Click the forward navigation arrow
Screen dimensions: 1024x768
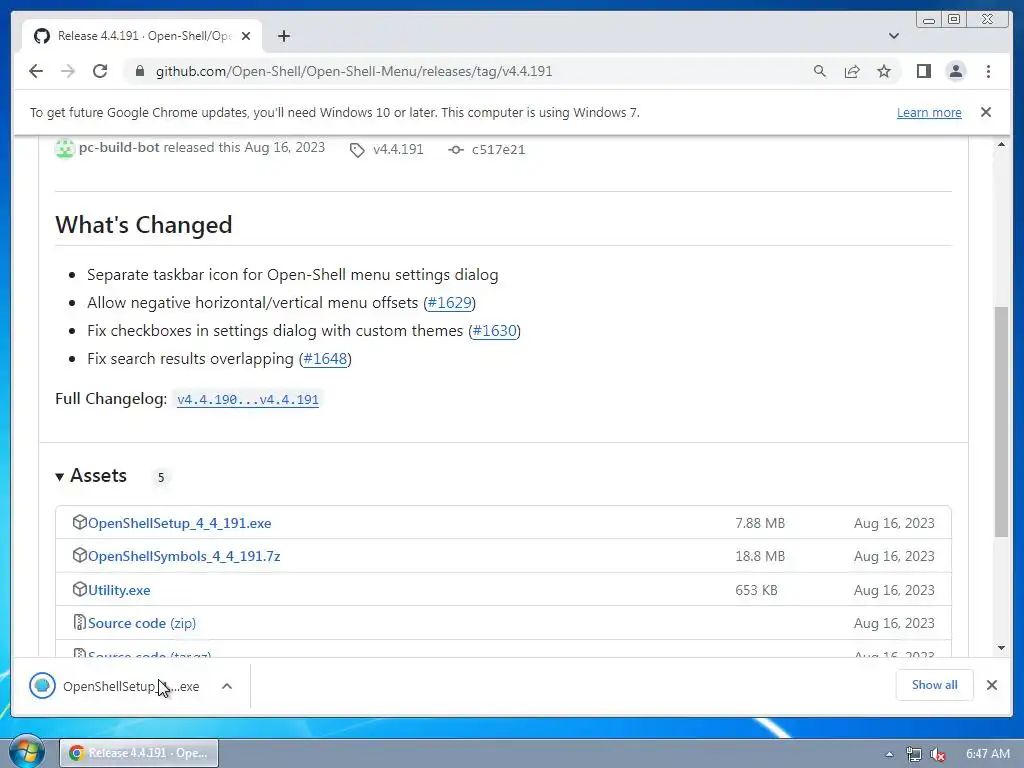68,71
